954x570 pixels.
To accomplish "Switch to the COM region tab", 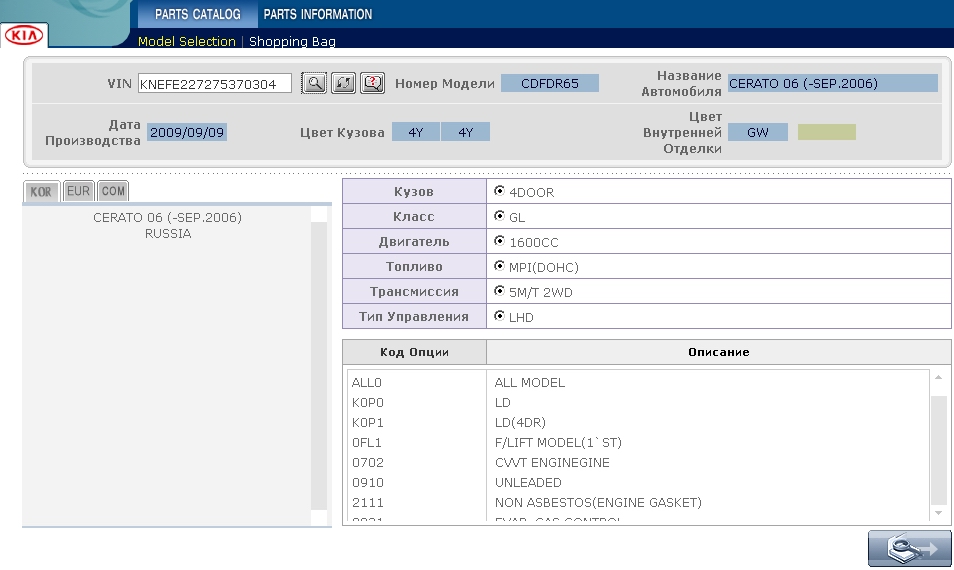I will coord(113,191).
